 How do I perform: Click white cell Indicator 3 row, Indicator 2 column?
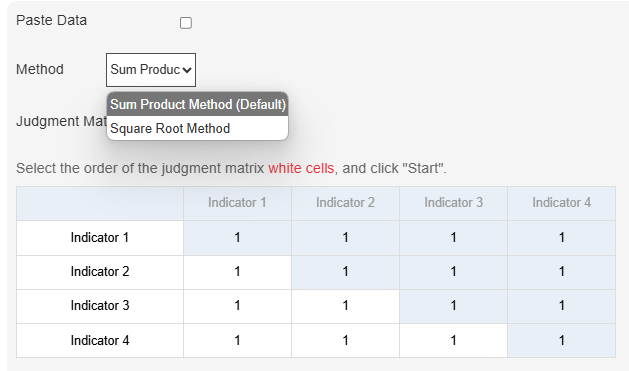[x=345, y=306]
